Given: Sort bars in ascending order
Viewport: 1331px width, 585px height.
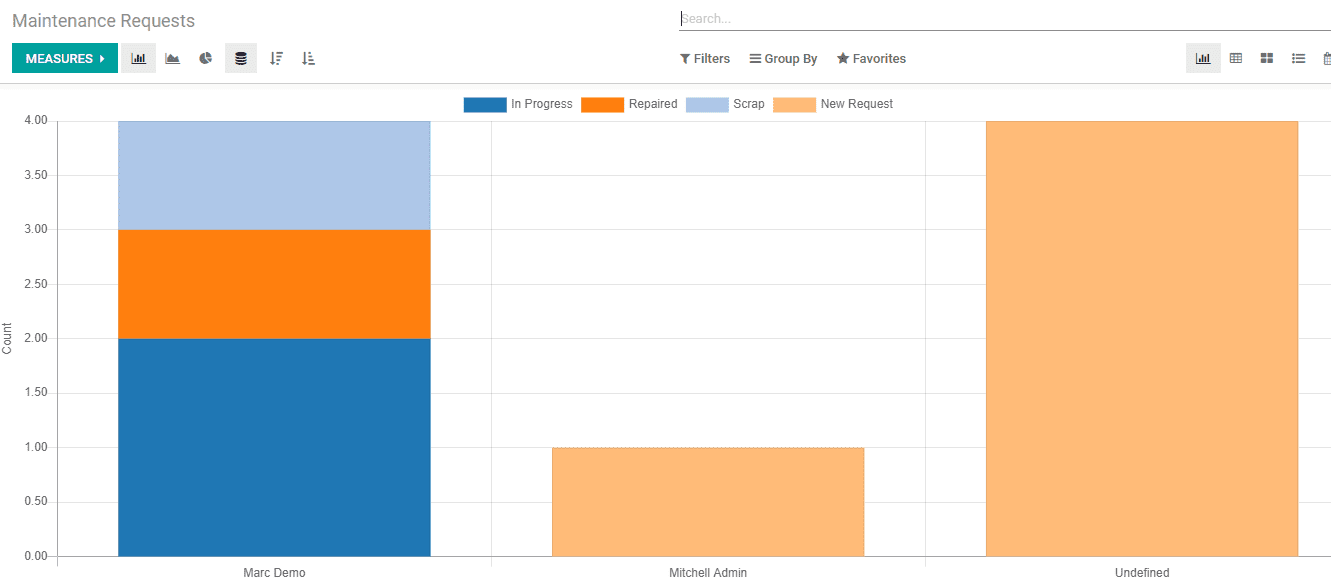Looking at the screenshot, I should (x=308, y=58).
